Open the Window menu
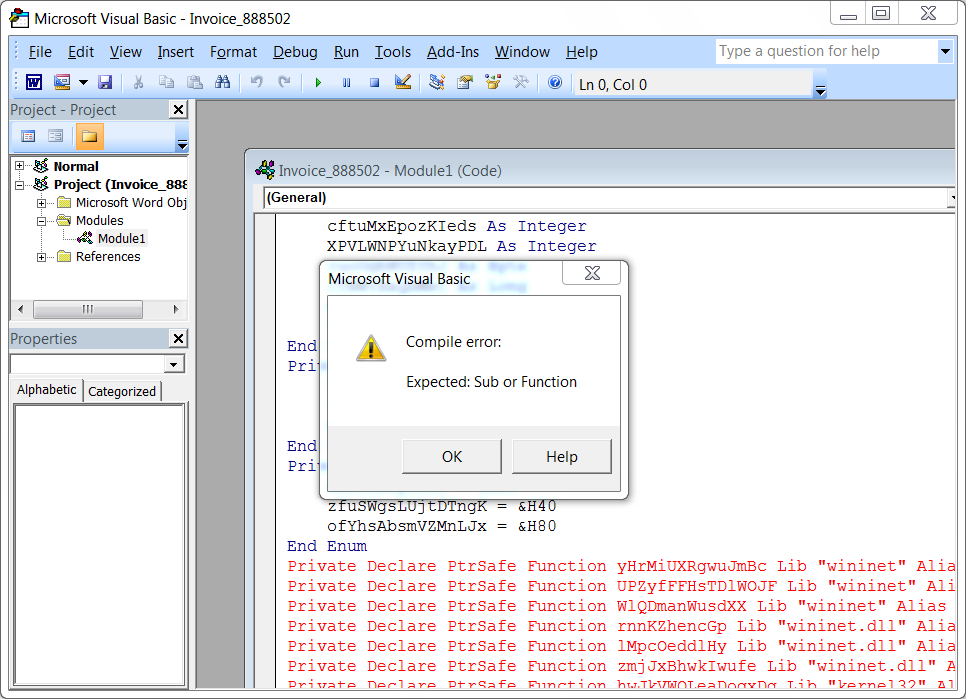This screenshot has width=966, height=699. [522, 52]
